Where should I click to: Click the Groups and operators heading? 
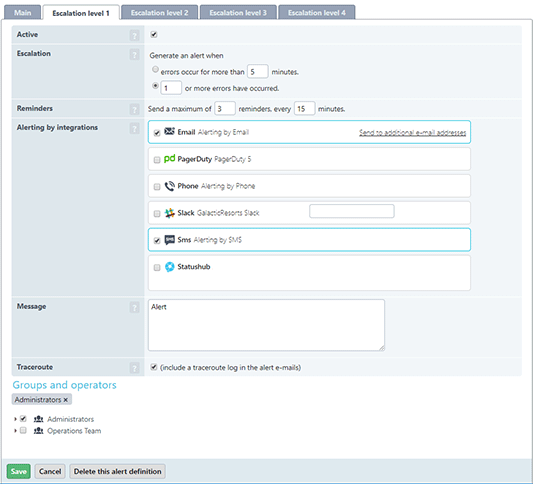coord(64,385)
